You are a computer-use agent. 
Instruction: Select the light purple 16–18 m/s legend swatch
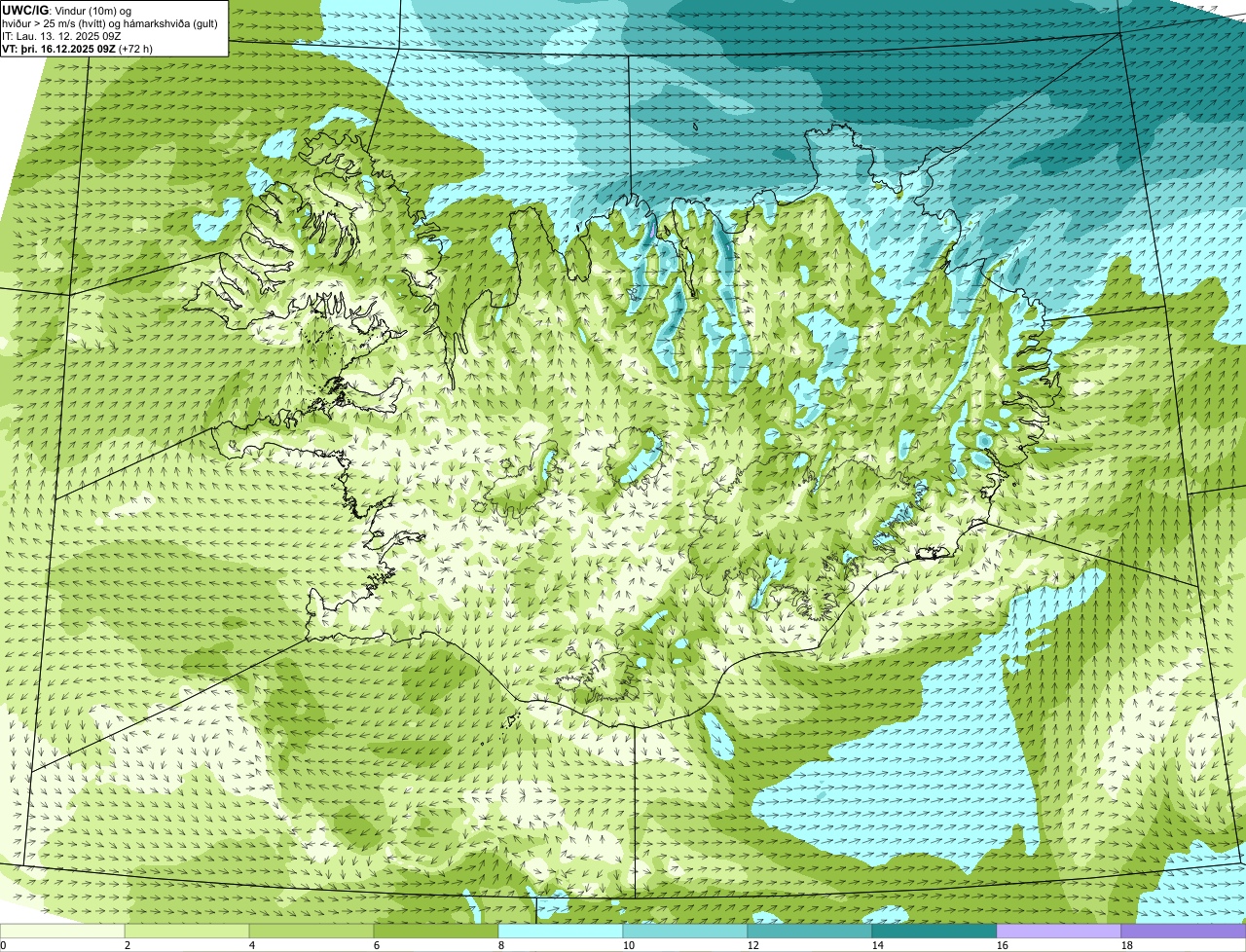pos(1059,932)
